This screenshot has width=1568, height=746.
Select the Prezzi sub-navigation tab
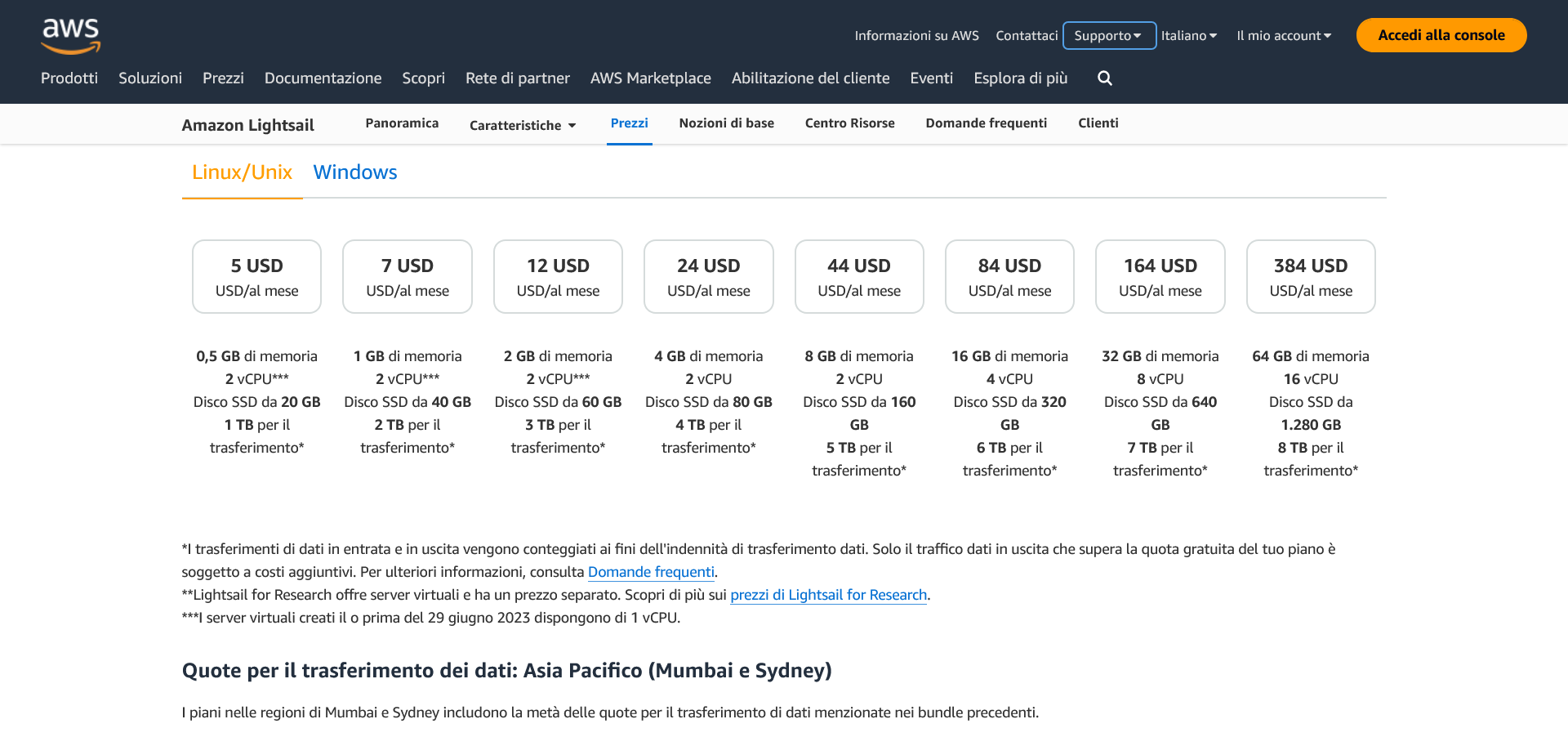pyautogui.click(x=629, y=123)
